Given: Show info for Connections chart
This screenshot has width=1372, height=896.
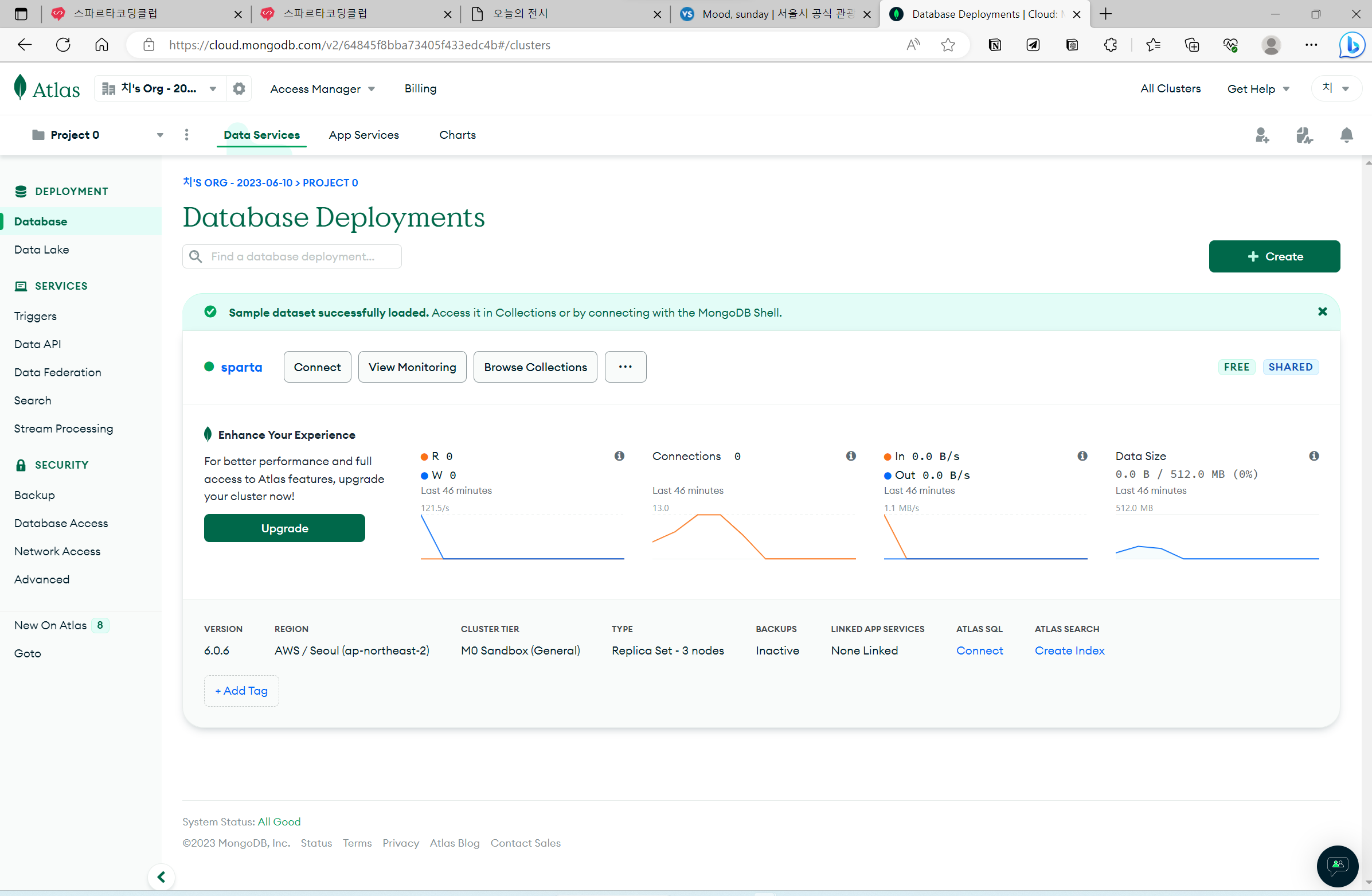Looking at the screenshot, I should [851, 456].
